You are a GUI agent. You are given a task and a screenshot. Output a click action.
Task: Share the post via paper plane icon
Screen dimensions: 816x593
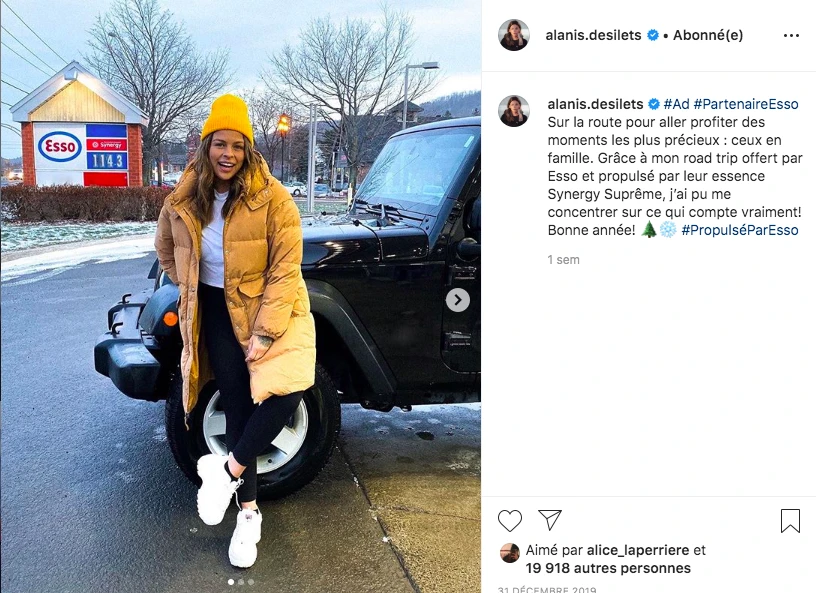pyautogui.click(x=550, y=520)
